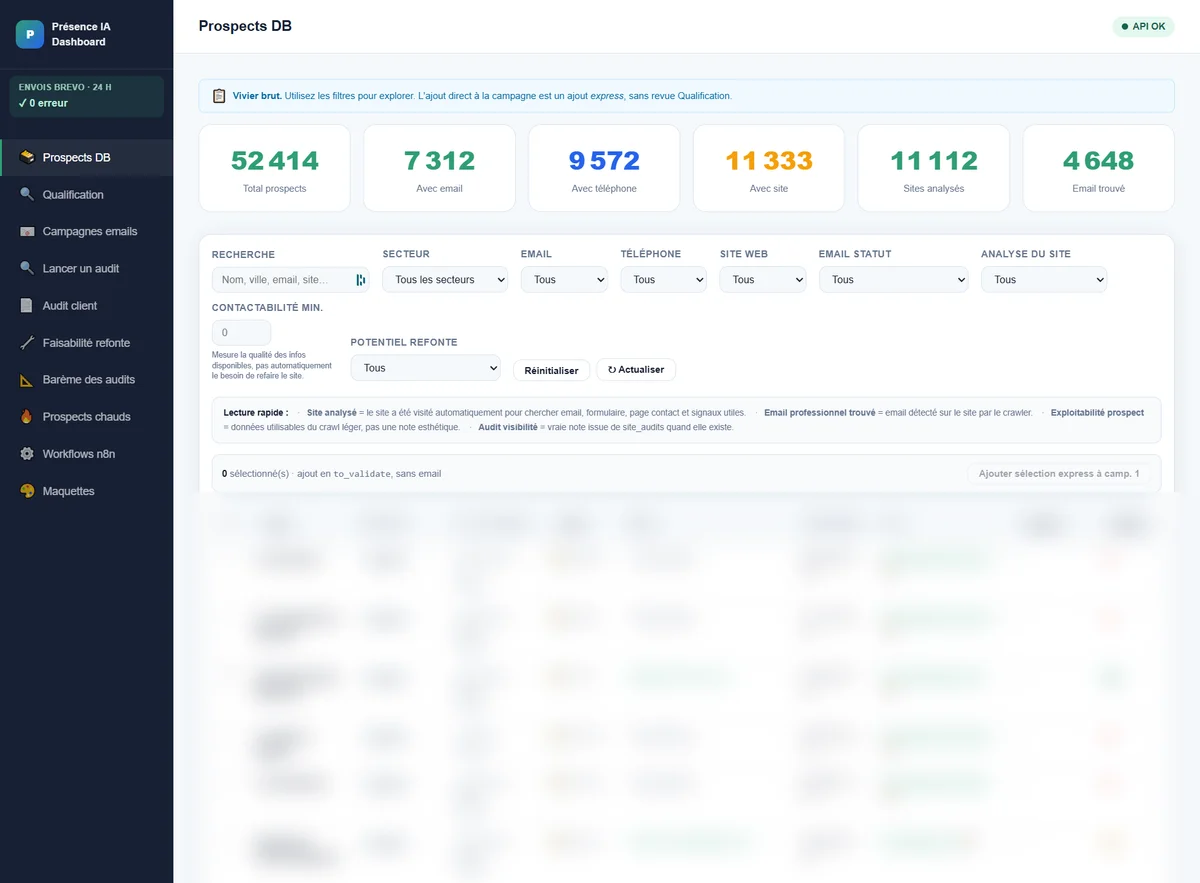This screenshot has width=1200, height=883.
Task: Select the 52 414 Total prospects card
Action: tap(275, 168)
